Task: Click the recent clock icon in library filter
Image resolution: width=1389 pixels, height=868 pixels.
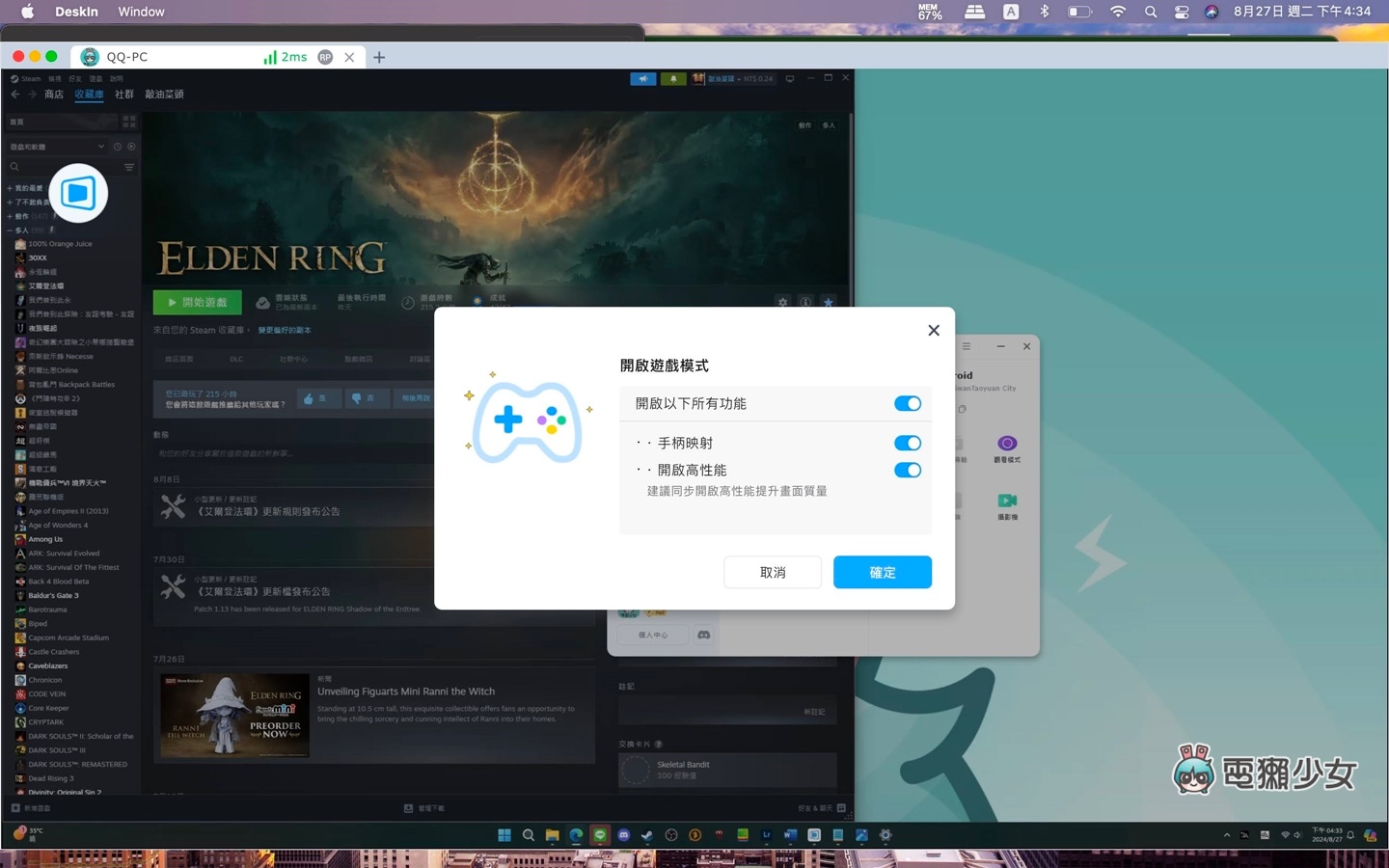Action: (x=118, y=147)
